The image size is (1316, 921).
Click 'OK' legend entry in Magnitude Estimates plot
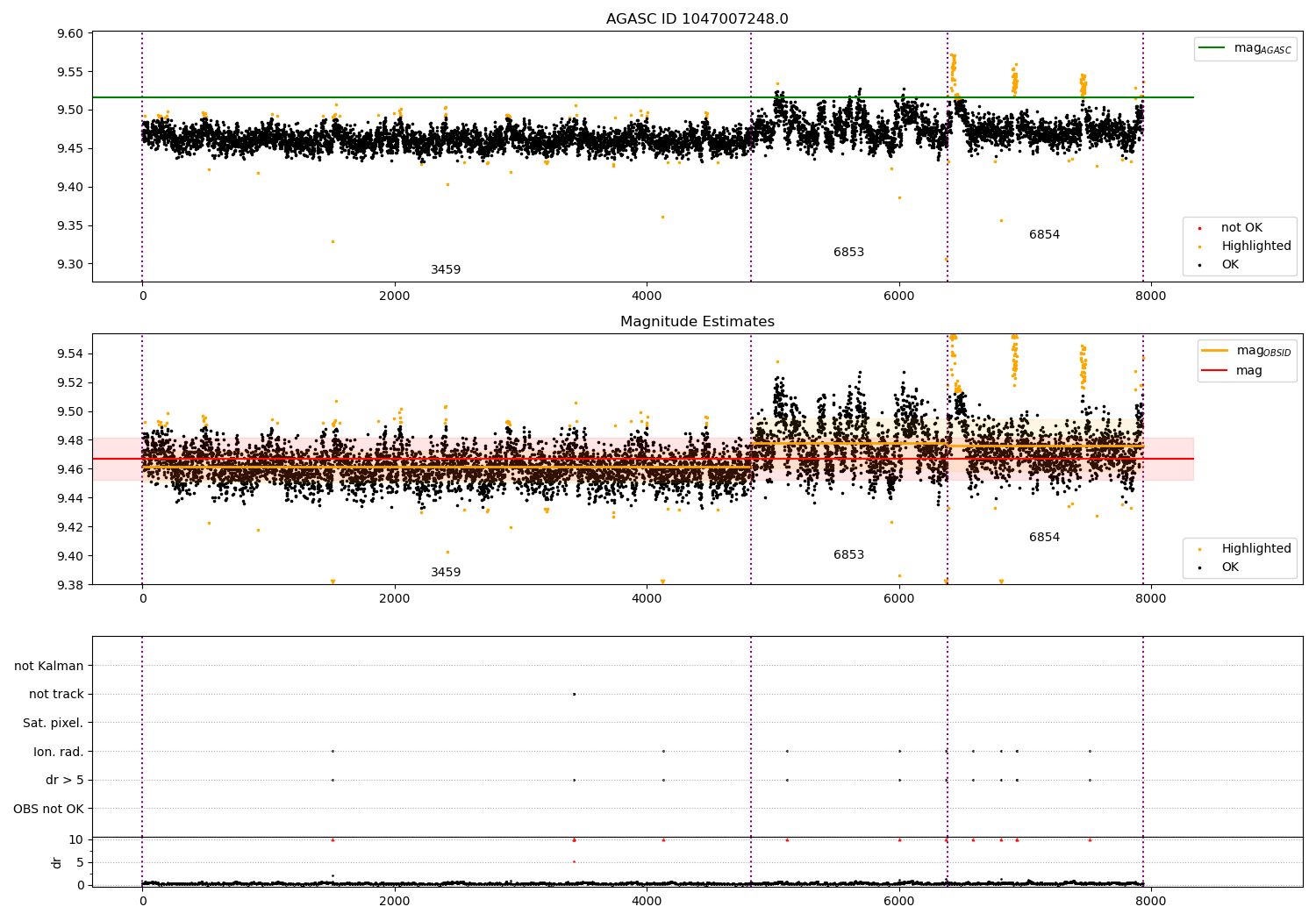point(1230,568)
